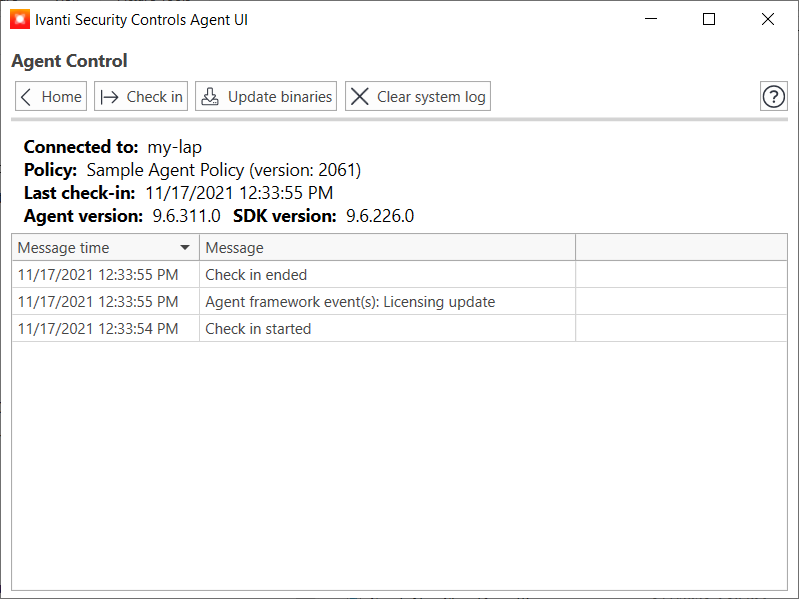Viewport: 799px width, 599px height.
Task: Open help with the question mark icon
Action: (x=774, y=96)
